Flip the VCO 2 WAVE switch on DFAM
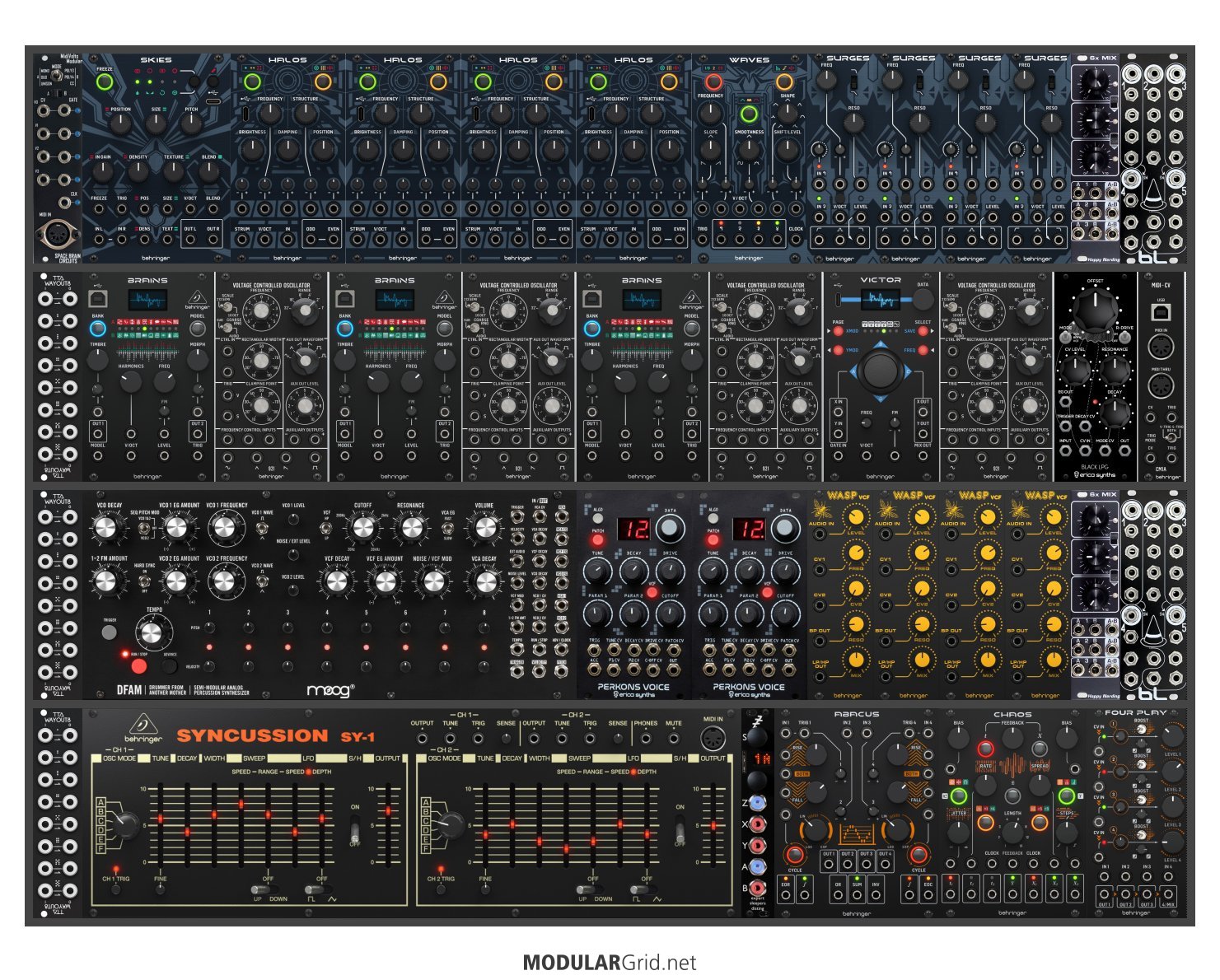Viewport: 1220px width, 980px height. [x=262, y=581]
